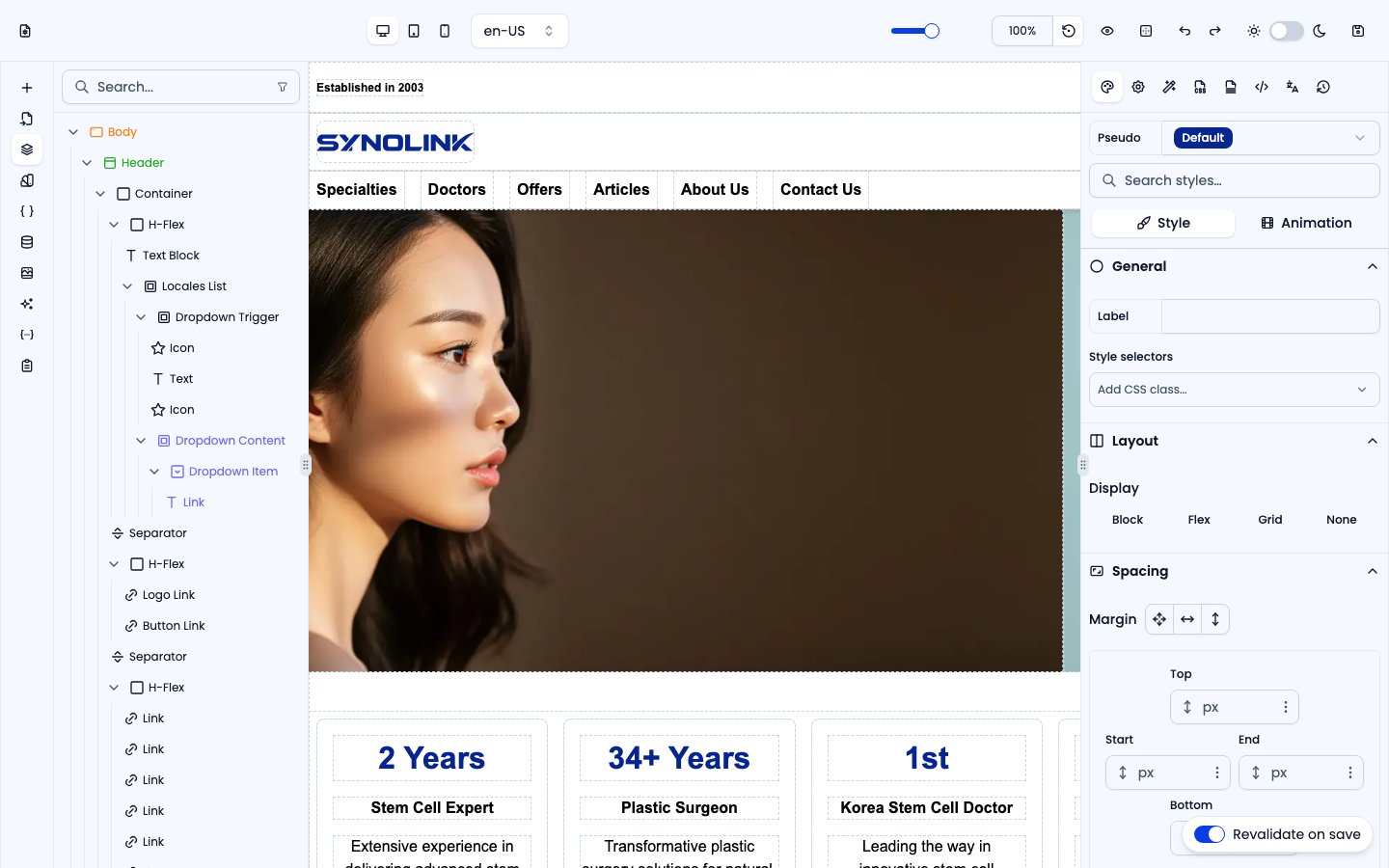This screenshot has height=868, width=1389.
Task: Open the layers panel in left sidebar
Action: [27, 149]
